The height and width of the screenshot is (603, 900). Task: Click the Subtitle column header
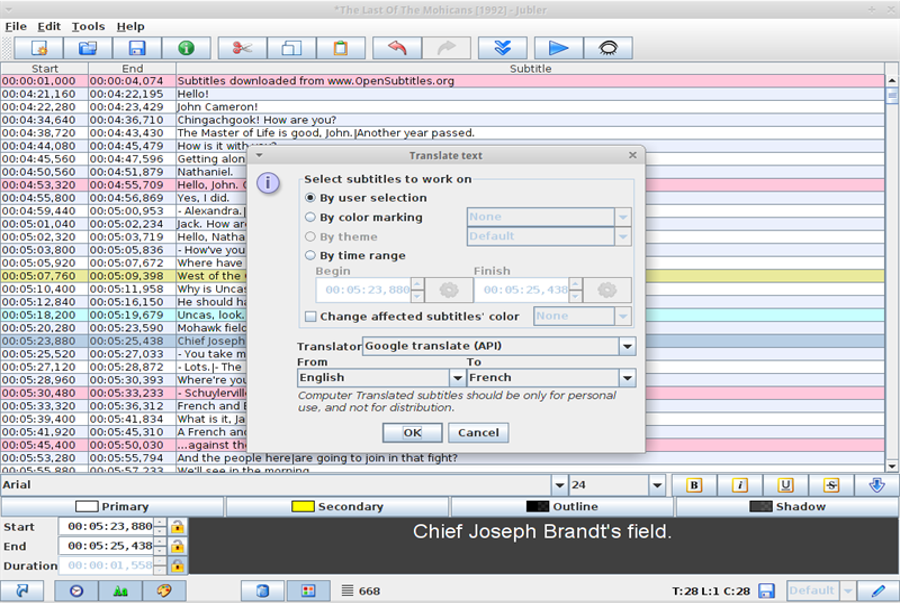(530, 68)
